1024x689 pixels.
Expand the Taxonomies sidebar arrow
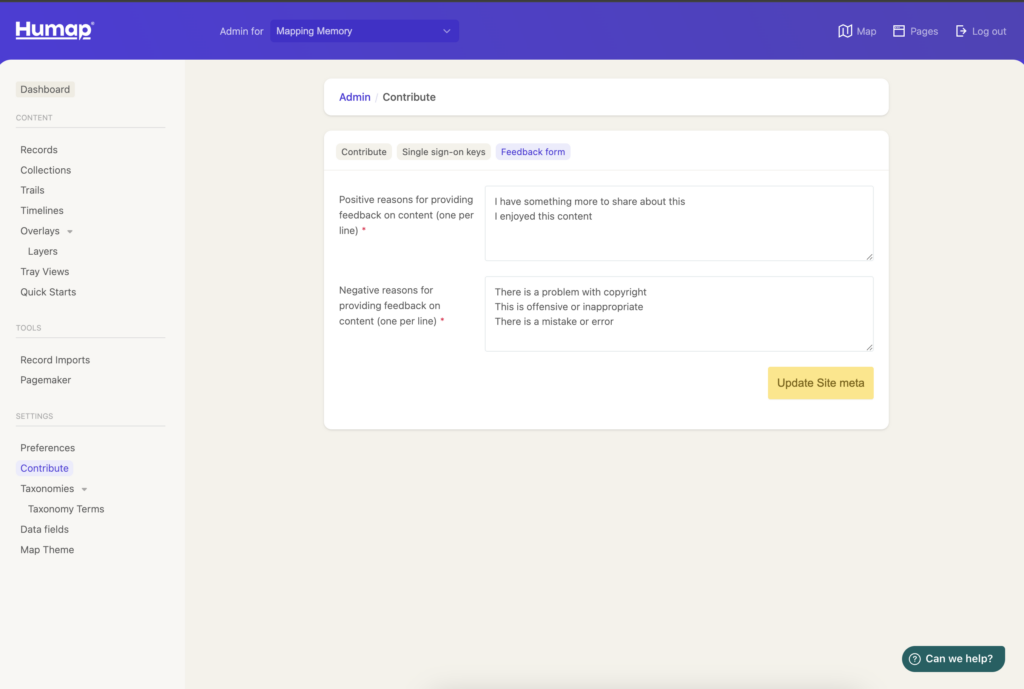click(84, 489)
